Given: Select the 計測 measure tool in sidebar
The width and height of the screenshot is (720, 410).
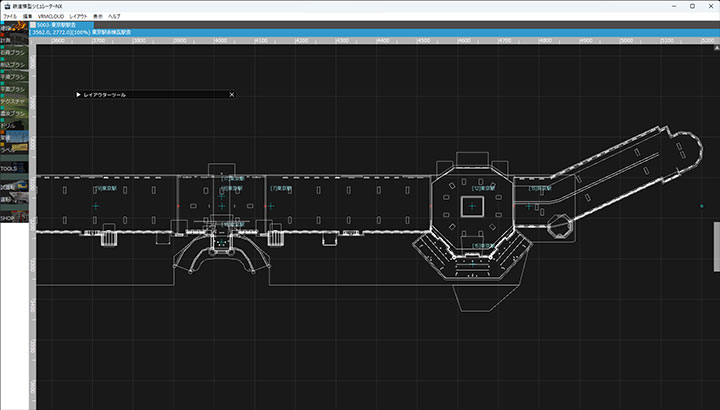Looking at the screenshot, I should 14,40.
